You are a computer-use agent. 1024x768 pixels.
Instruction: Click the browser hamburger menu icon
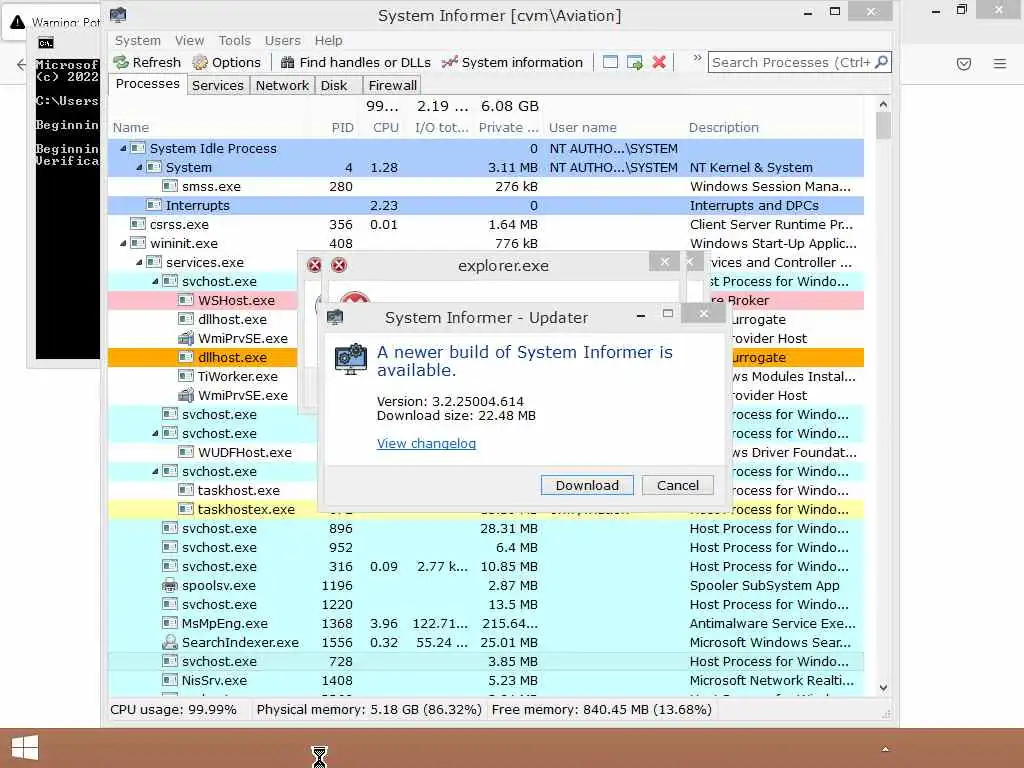(x=999, y=63)
